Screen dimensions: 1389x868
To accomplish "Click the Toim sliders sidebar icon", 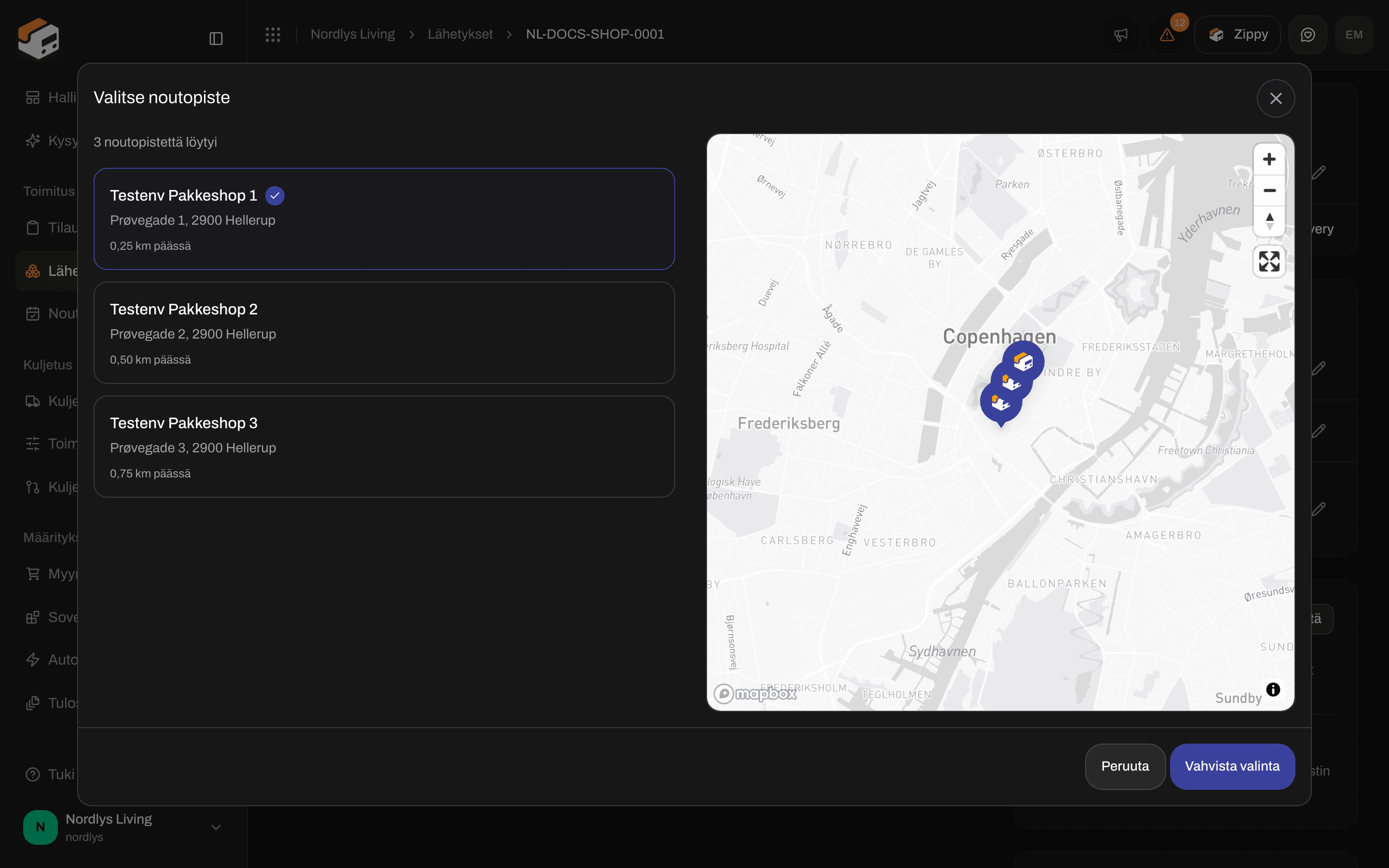I will pyautogui.click(x=33, y=444).
